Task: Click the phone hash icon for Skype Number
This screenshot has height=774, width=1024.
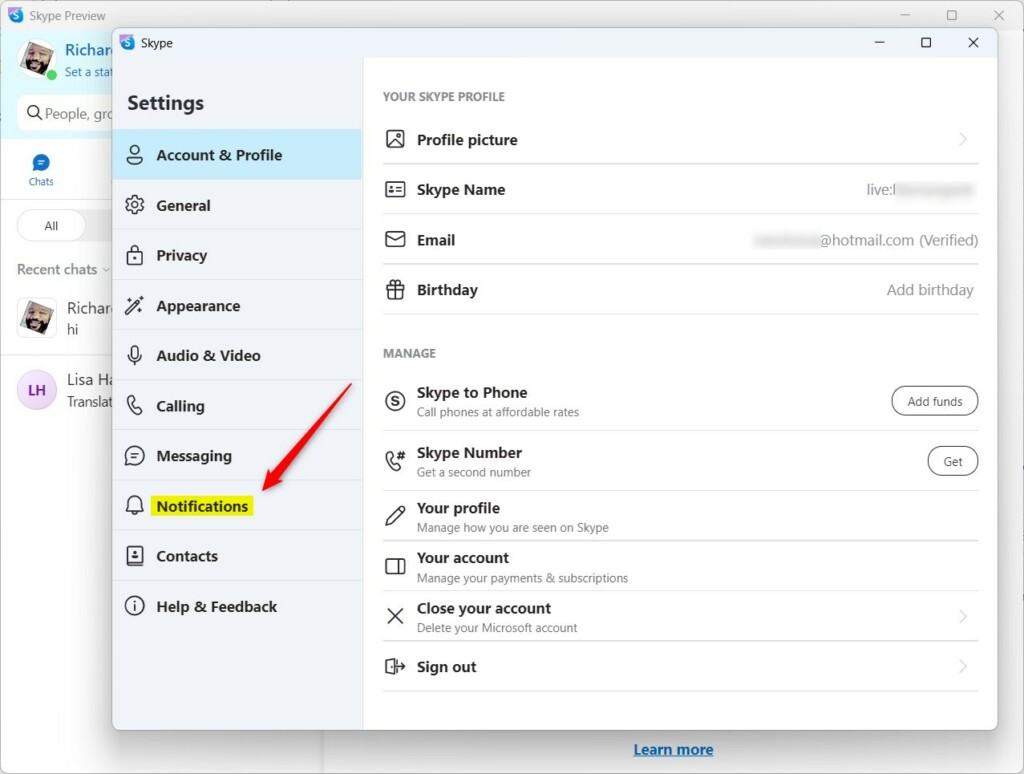Action: (x=395, y=460)
